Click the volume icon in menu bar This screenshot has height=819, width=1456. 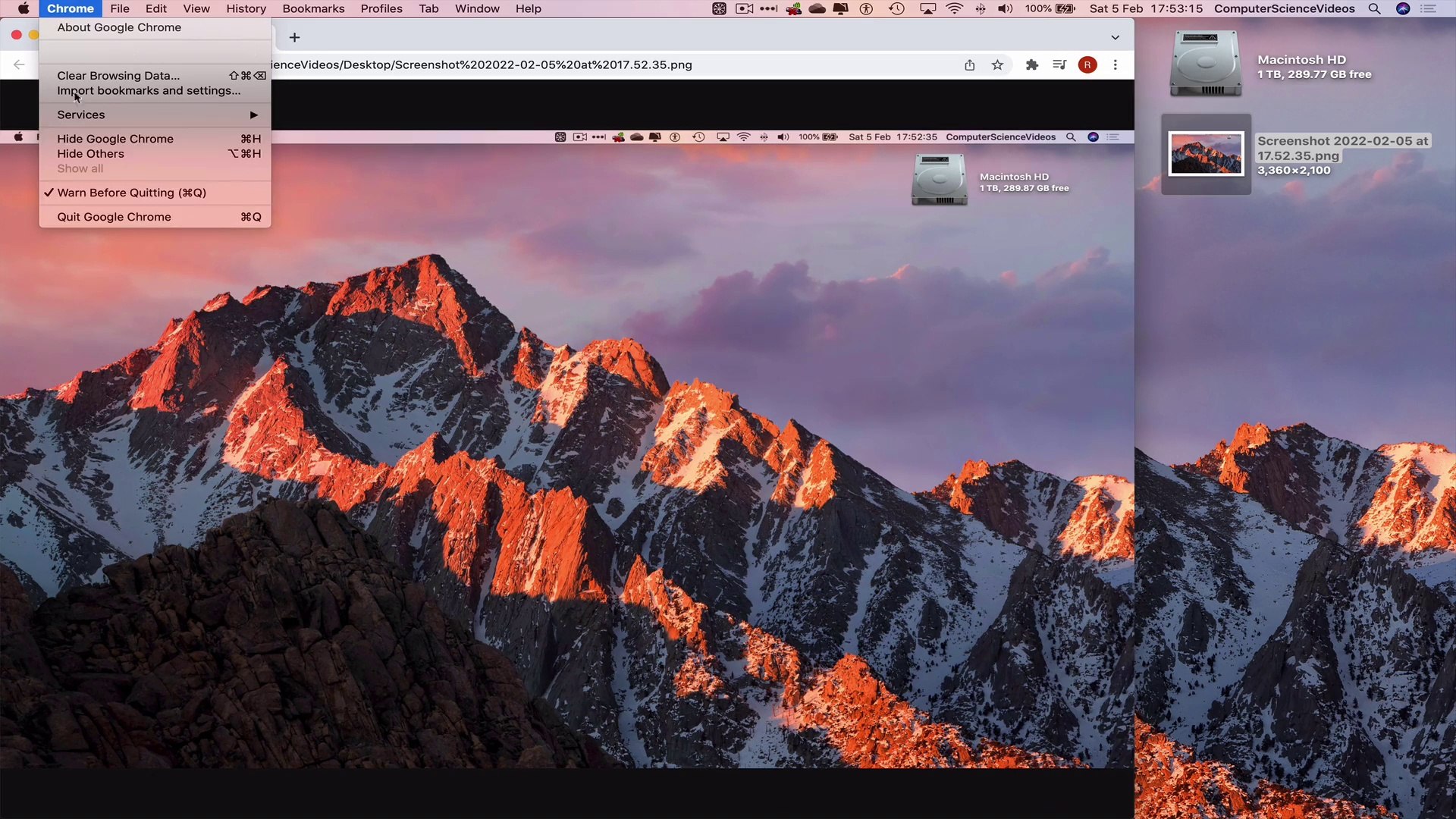1005,9
